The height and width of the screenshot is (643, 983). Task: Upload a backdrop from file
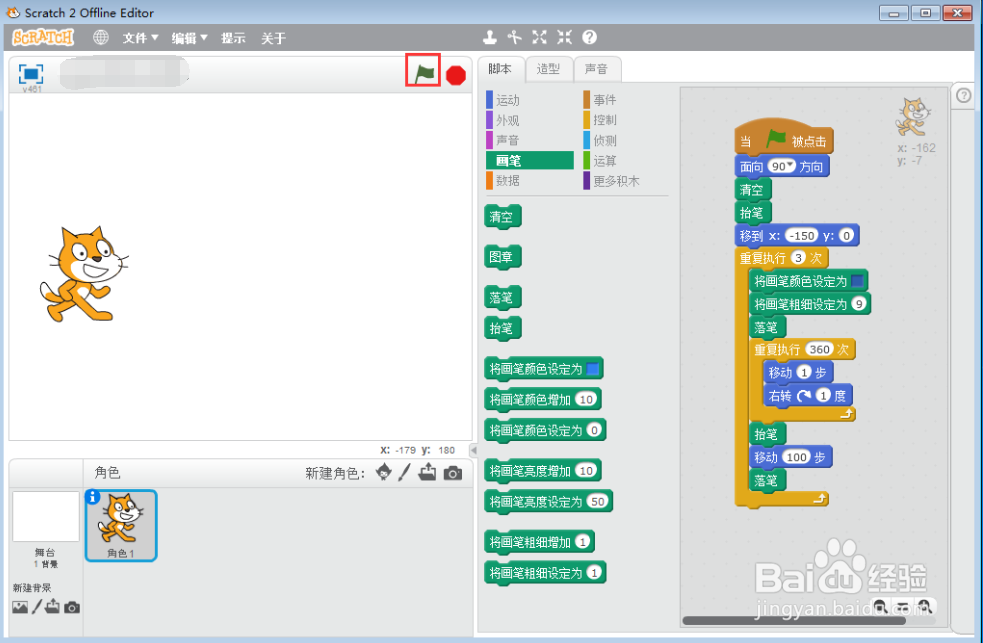pos(53,606)
